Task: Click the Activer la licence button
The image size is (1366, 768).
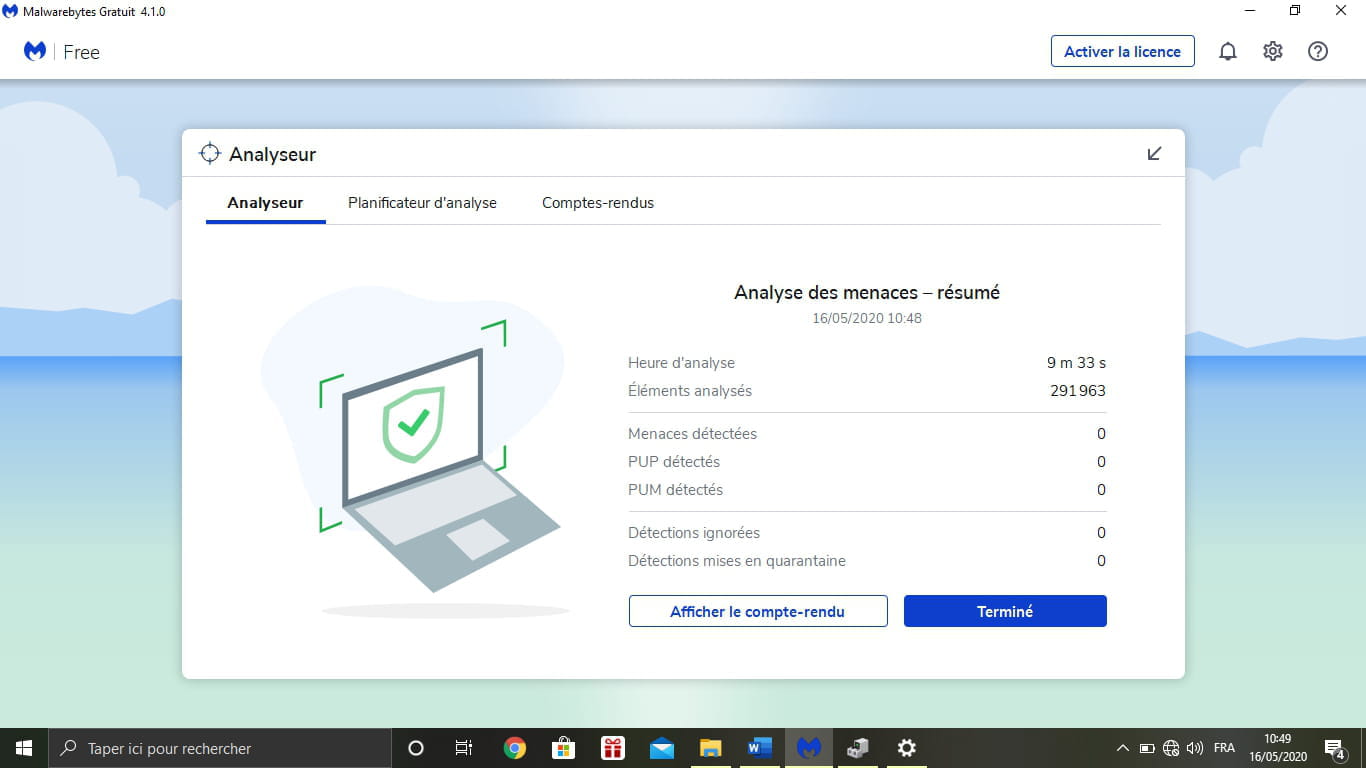Action: (x=1122, y=52)
